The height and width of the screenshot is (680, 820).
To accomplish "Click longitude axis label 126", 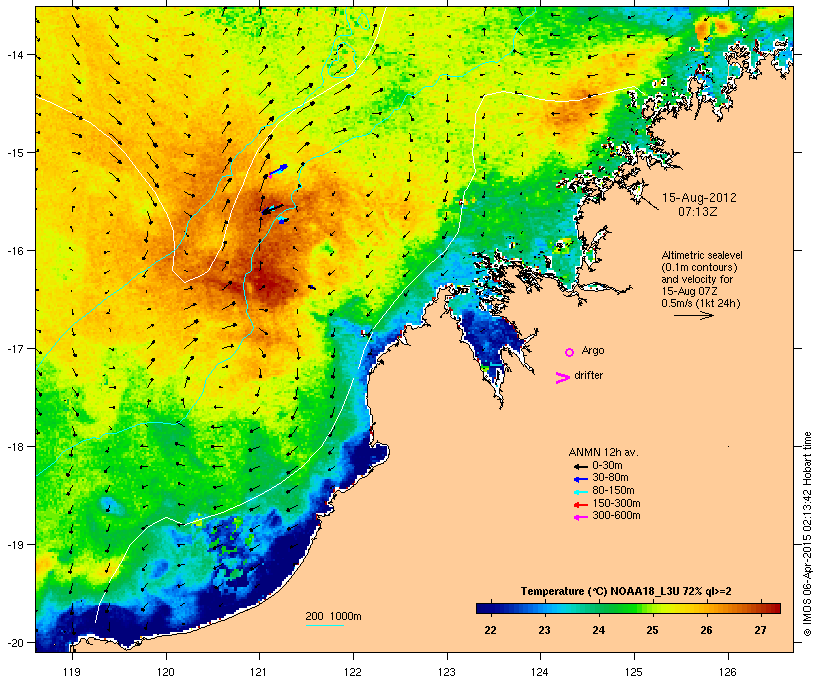I will pyautogui.click(x=727, y=672).
